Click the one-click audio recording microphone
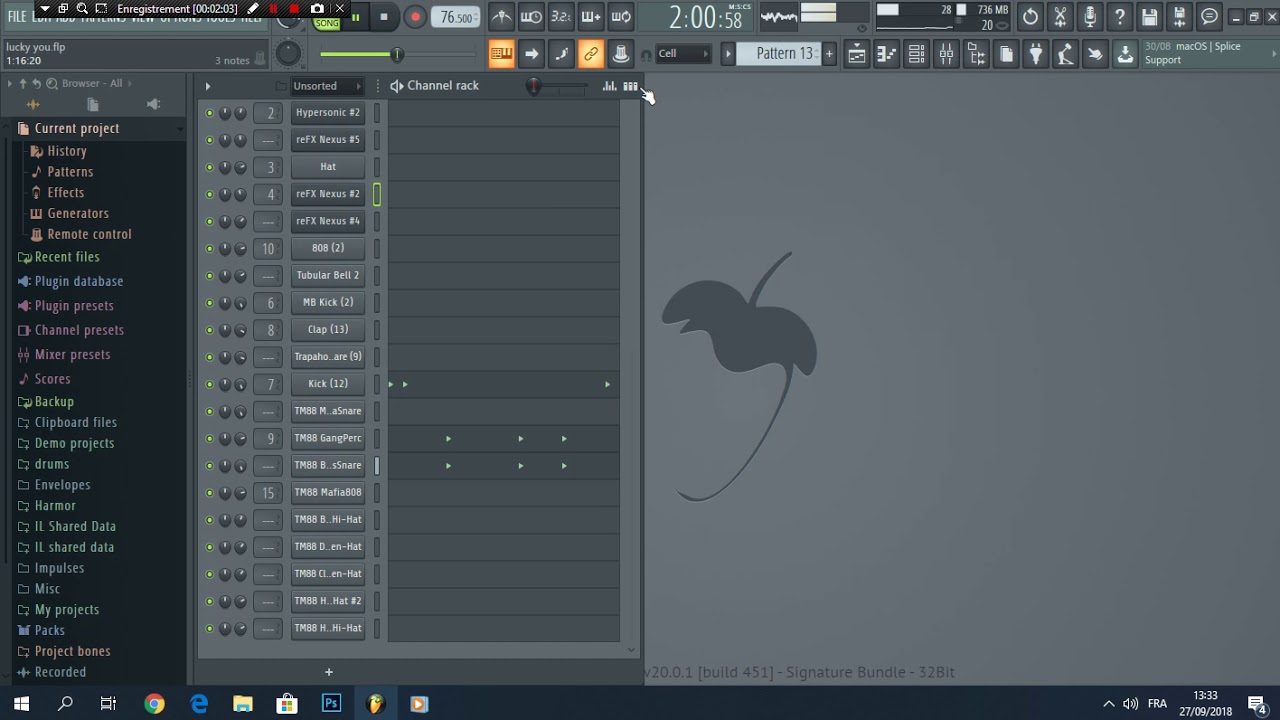The image size is (1280, 720). (x=1090, y=17)
